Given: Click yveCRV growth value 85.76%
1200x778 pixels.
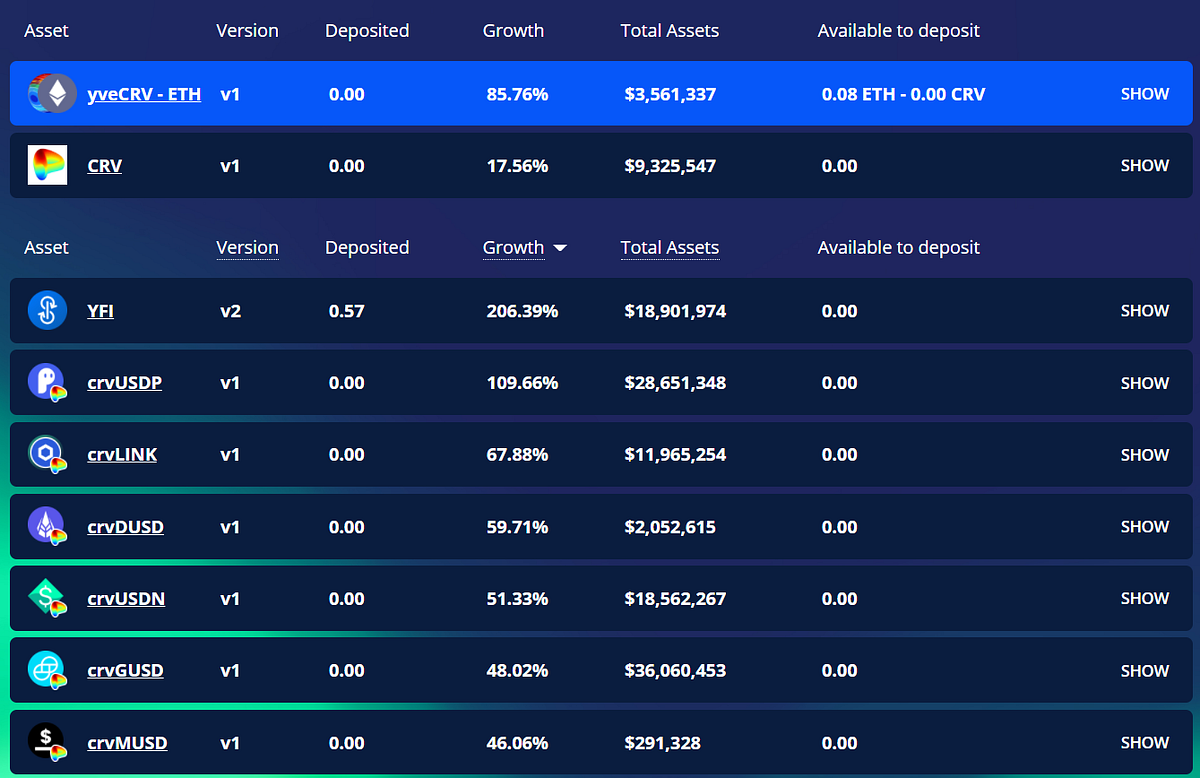Looking at the screenshot, I should [x=516, y=94].
